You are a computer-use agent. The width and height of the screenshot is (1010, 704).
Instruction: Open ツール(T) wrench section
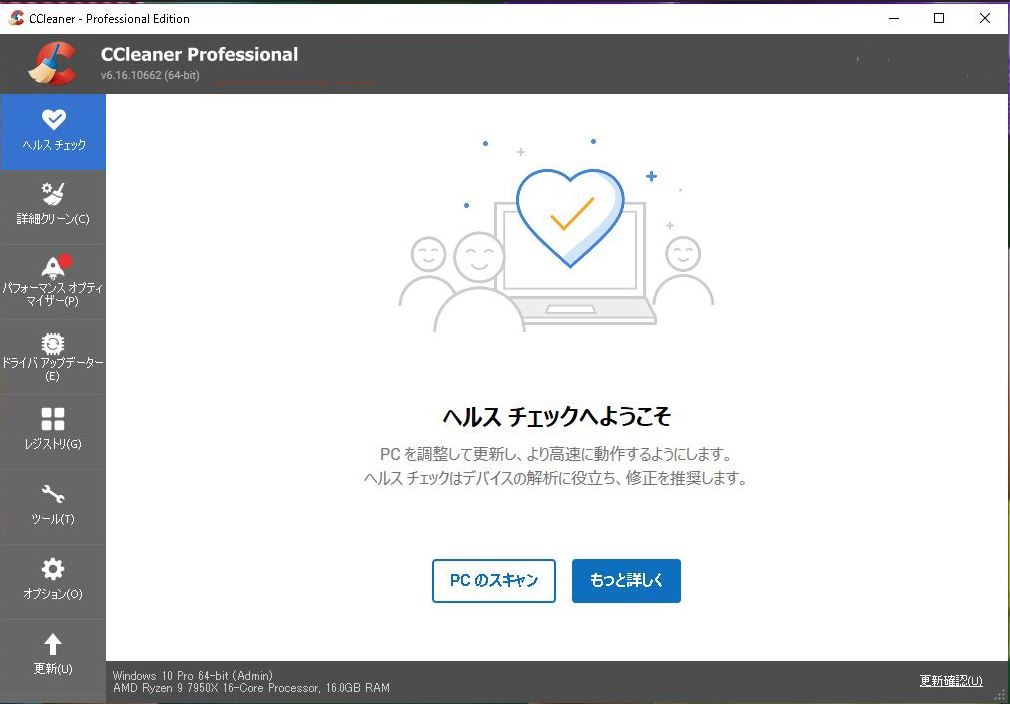[x=53, y=507]
